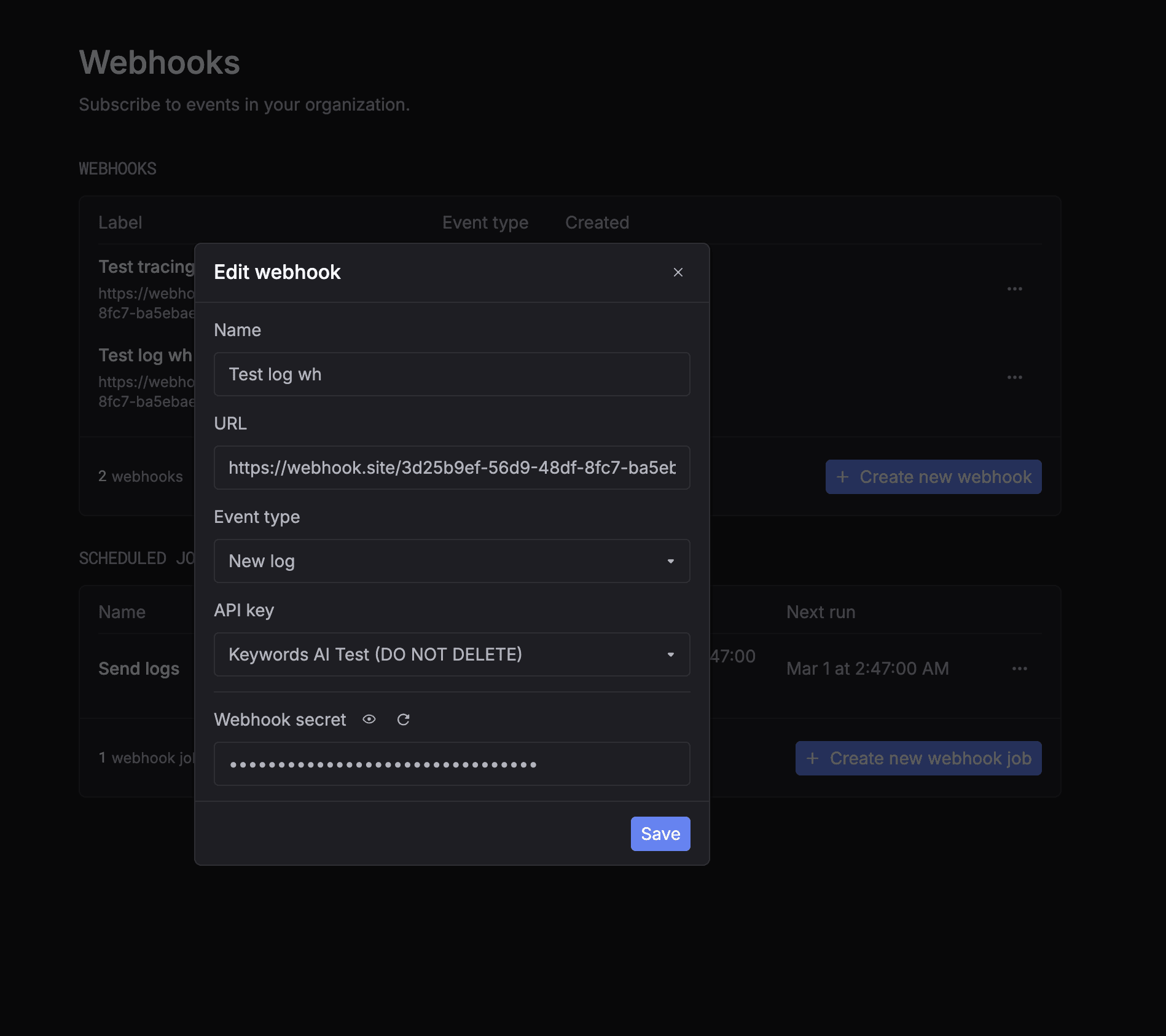Viewport: 1166px width, 1036px height.
Task: Open the options menu for Test log wh webhook
Action: pyautogui.click(x=1015, y=377)
